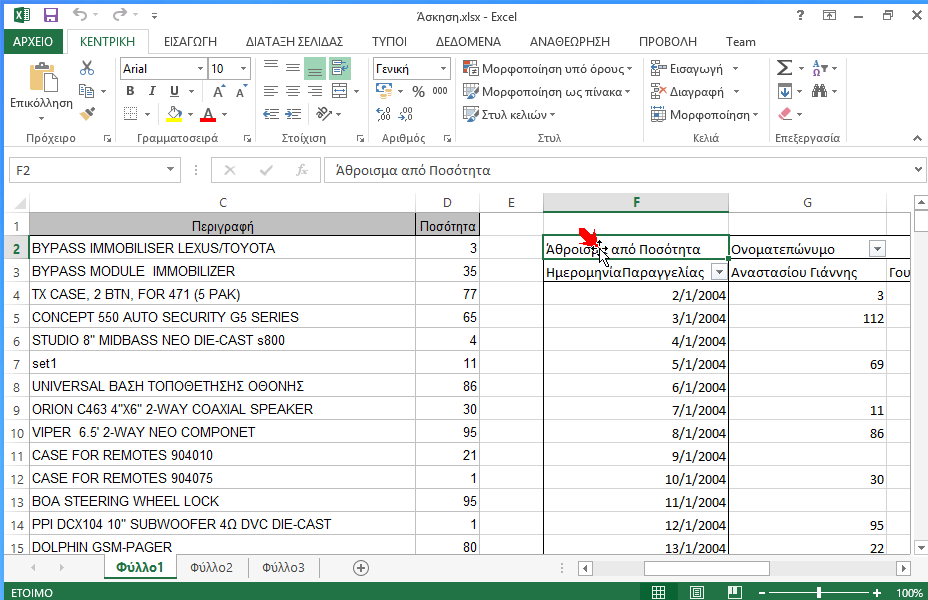The height and width of the screenshot is (600, 928).
Task: Open the Στυλ κελιών cell styles dropdown
Action: point(509,115)
